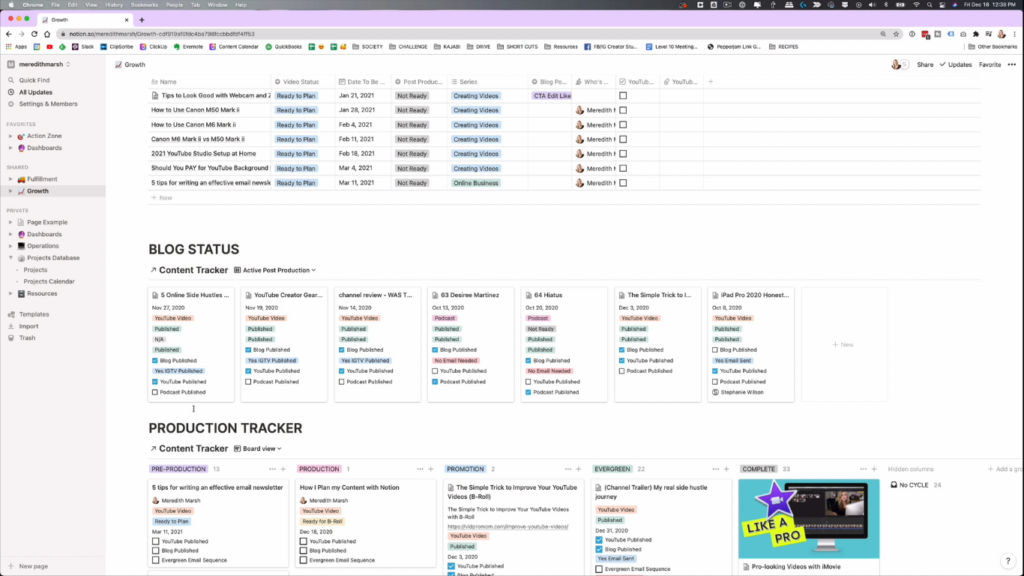Open meredithmarsh workspace switcher
1024x576 pixels.
40,65
